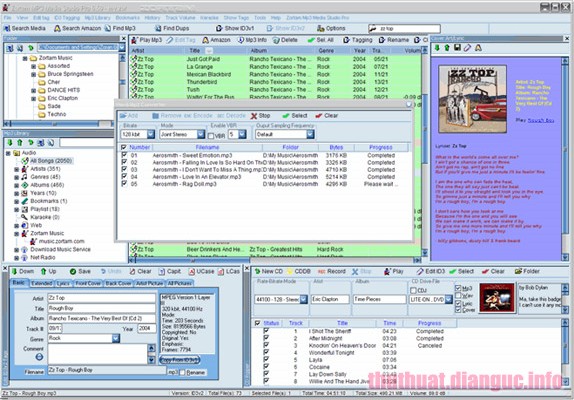This screenshot has height=400, width=574.
Task: Uncheck file 01 Aerosmith - Sweet Emotion.mp3
Action: (124, 155)
